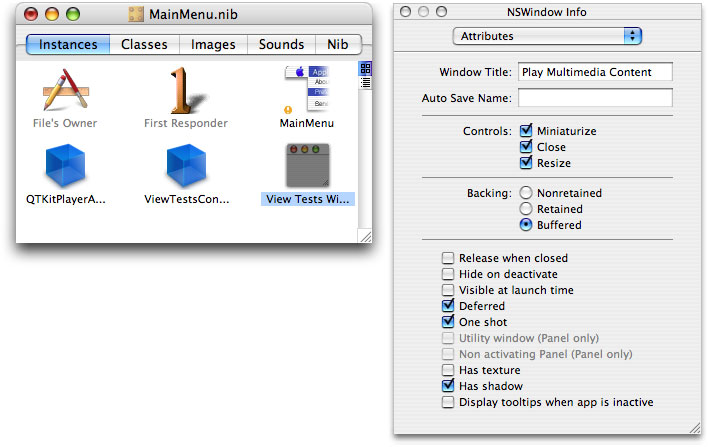
Task: Select the File's Owner icon
Action: [x=65, y=90]
